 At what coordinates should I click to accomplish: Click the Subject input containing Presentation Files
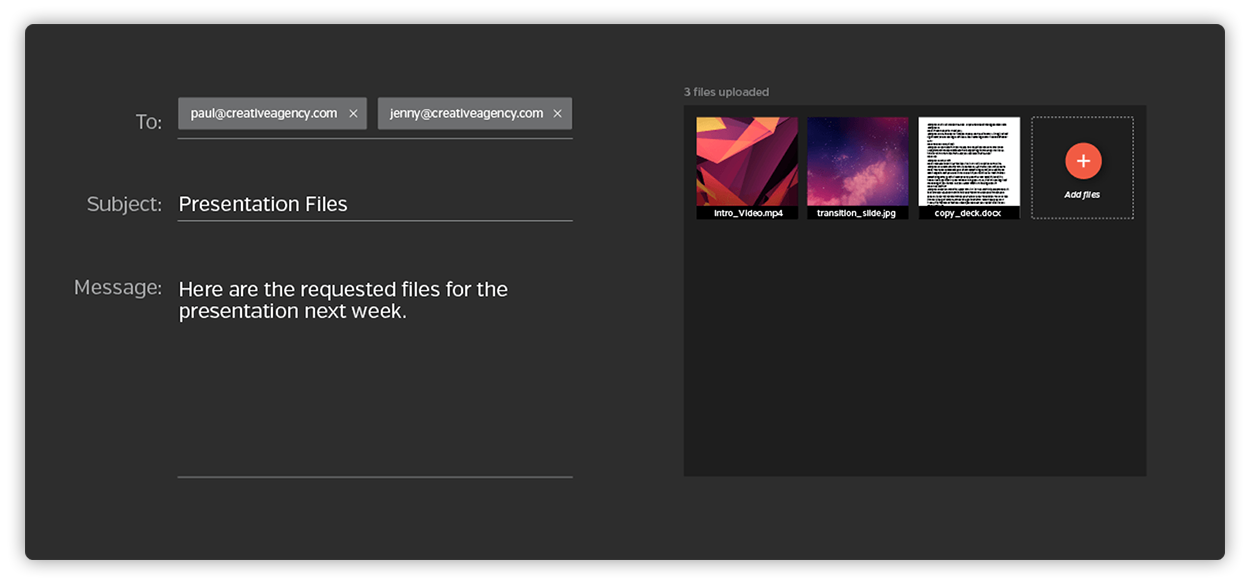[375, 203]
